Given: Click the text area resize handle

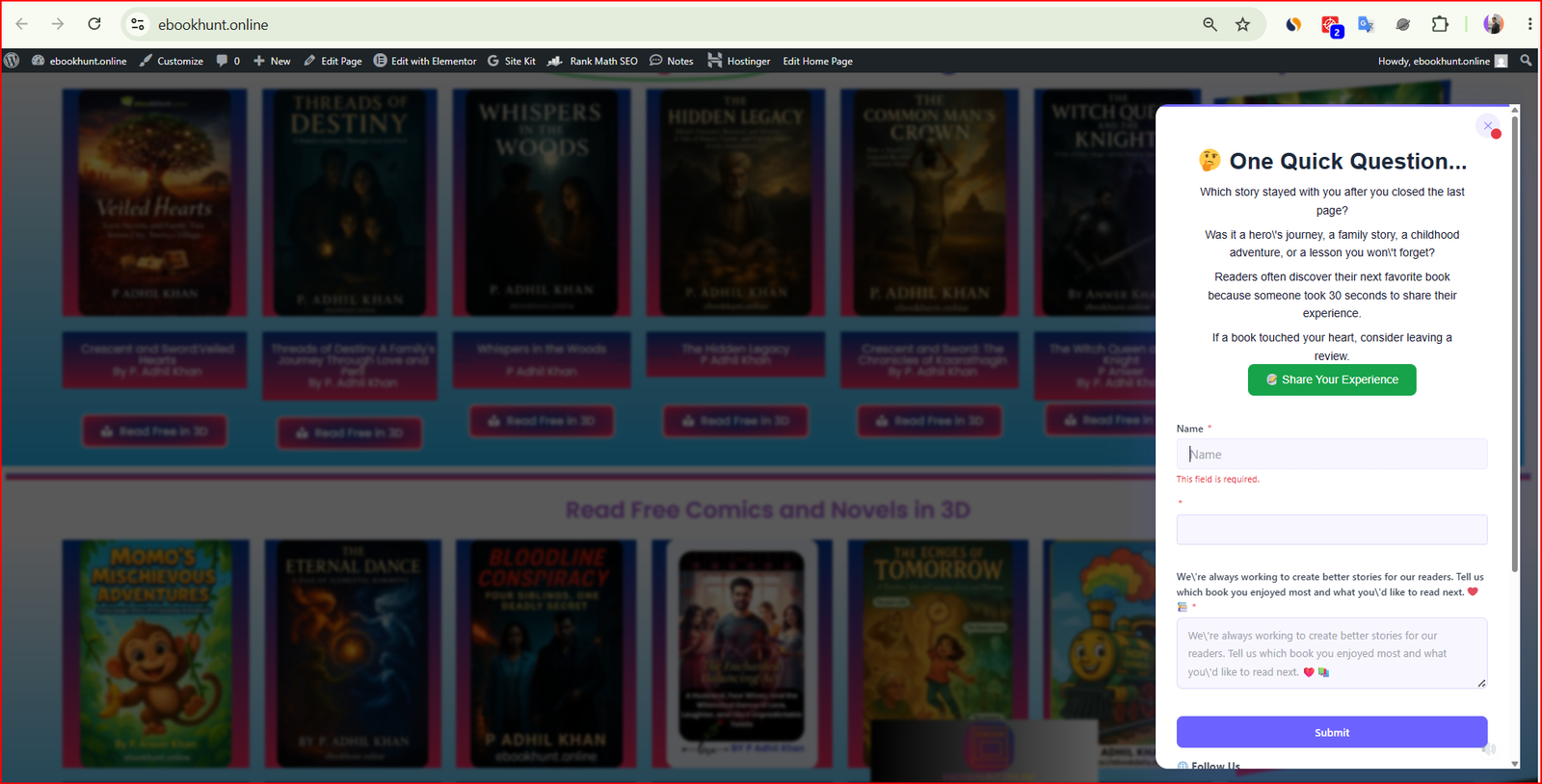Looking at the screenshot, I should coord(1481,683).
